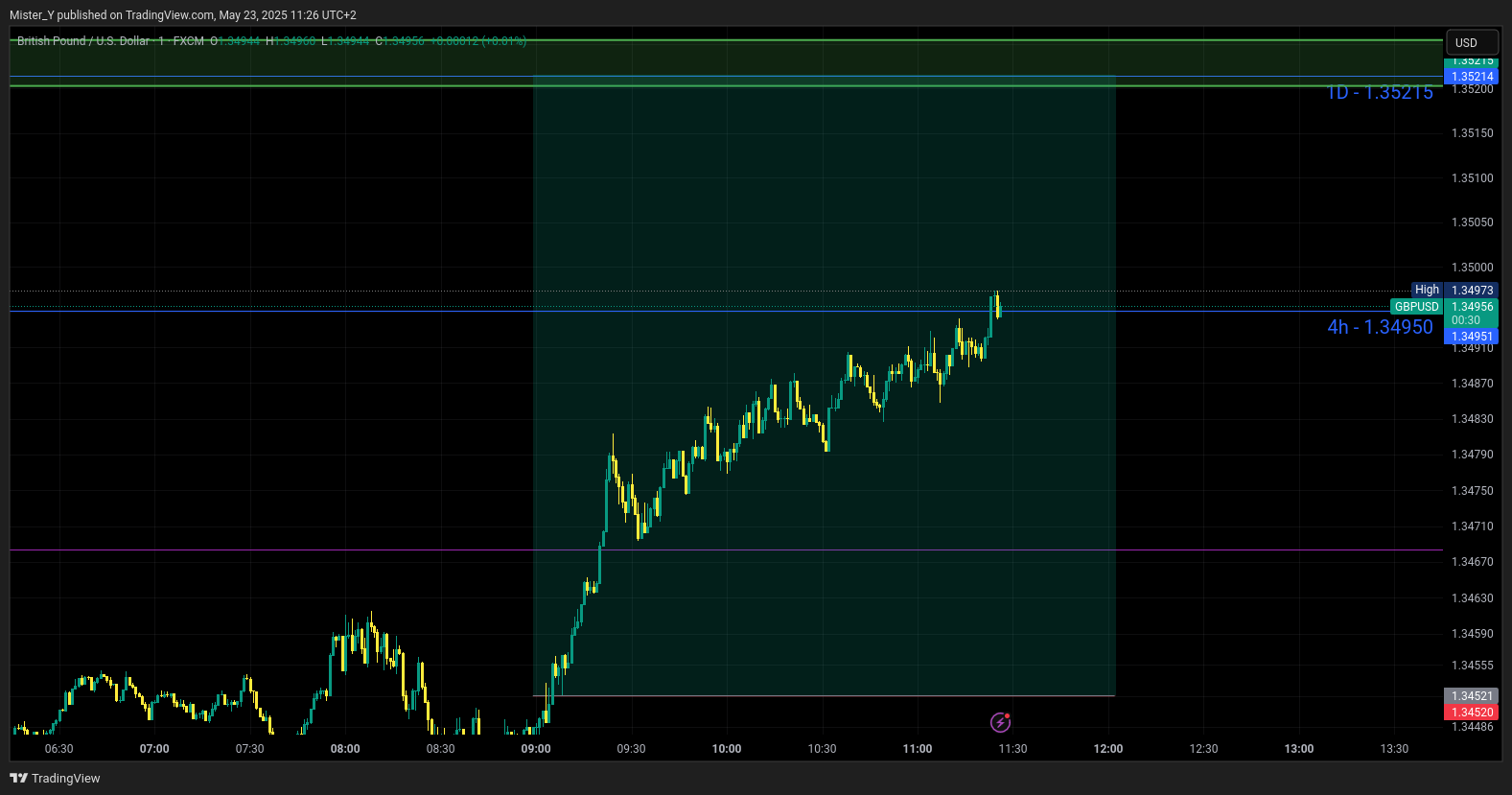The image size is (1512, 795).
Task: Click the 09:30 time axis label
Action: [x=631, y=749]
